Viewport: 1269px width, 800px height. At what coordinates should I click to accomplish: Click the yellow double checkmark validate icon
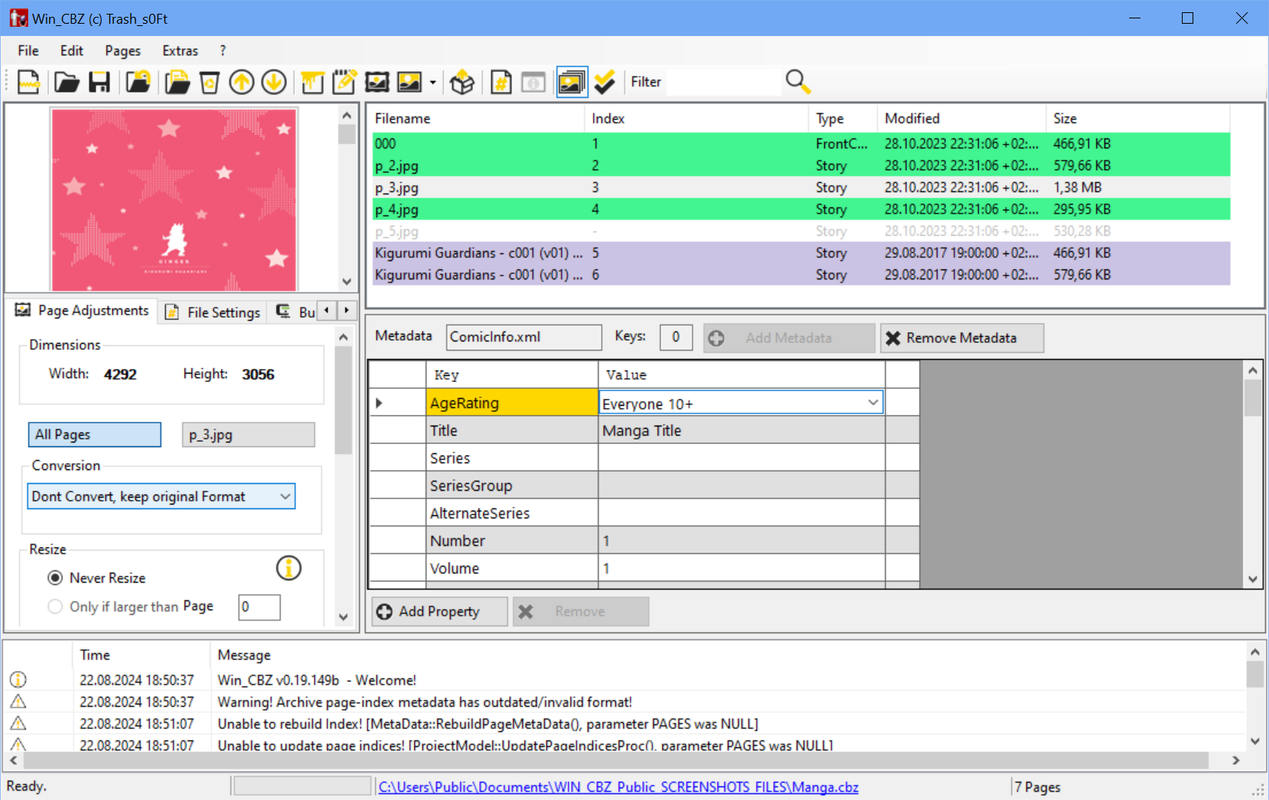pyautogui.click(x=604, y=82)
